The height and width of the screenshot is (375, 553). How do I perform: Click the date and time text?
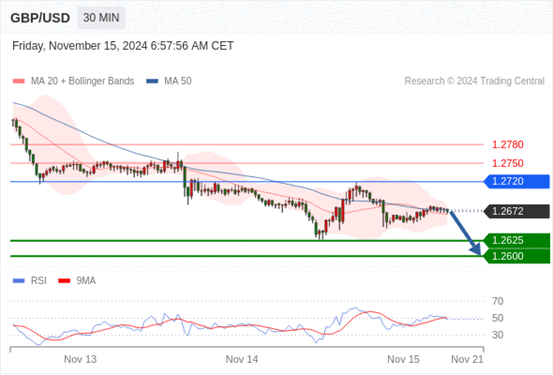pos(123,46)
